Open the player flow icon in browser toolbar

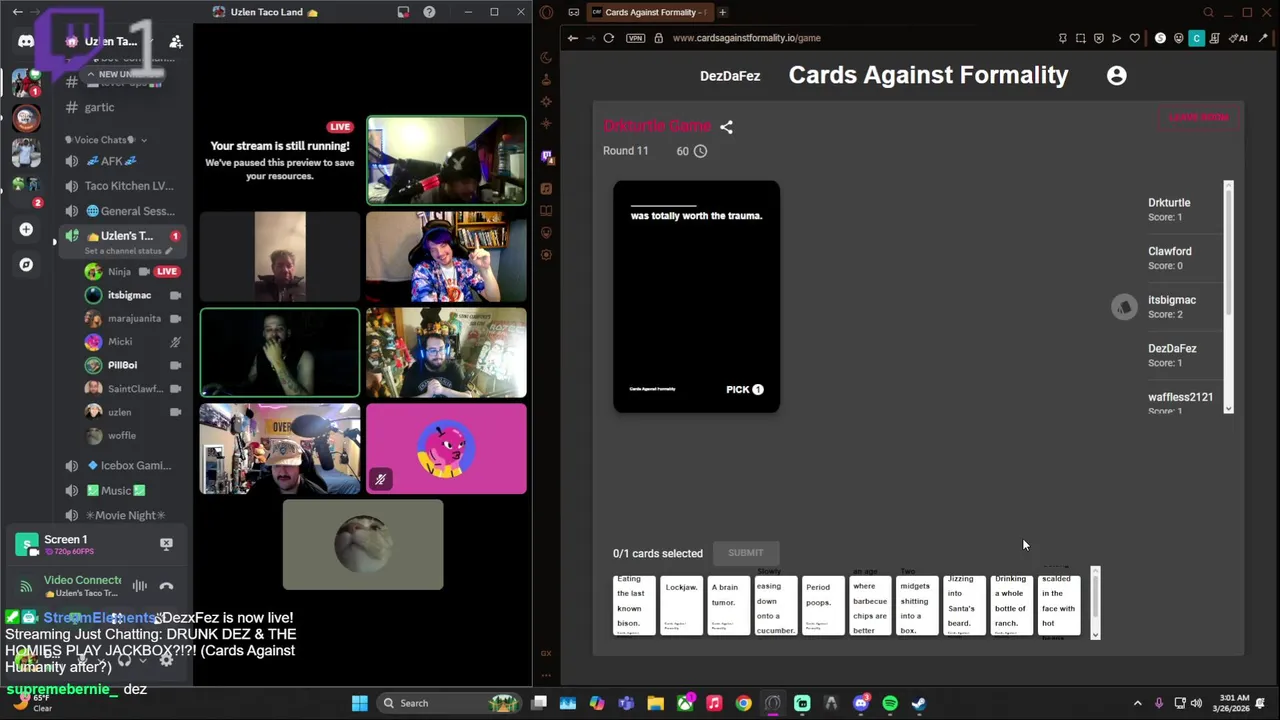1116,38
